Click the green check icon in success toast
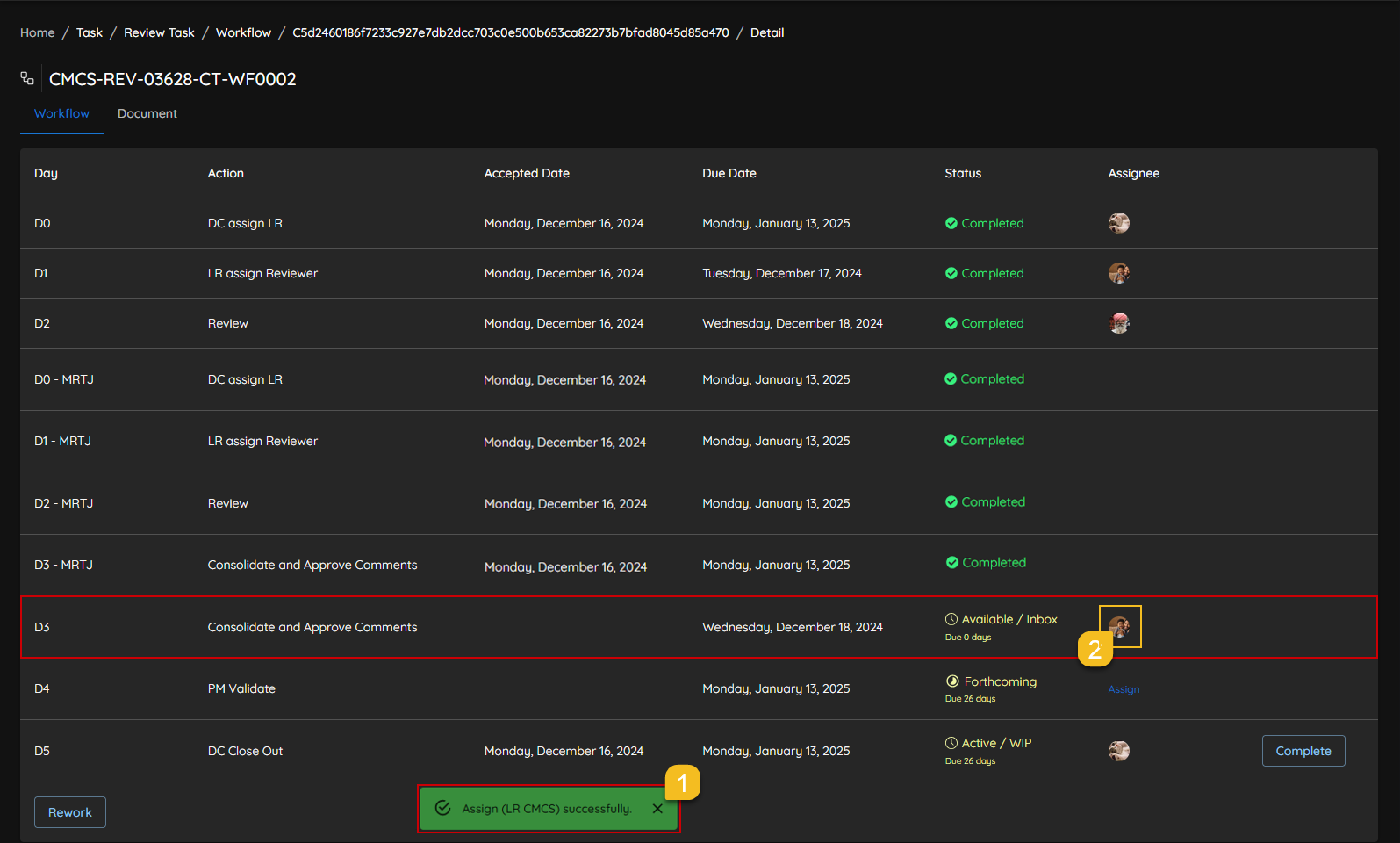1400x843 pixels. pyautogui.click(x=443, y=808)
